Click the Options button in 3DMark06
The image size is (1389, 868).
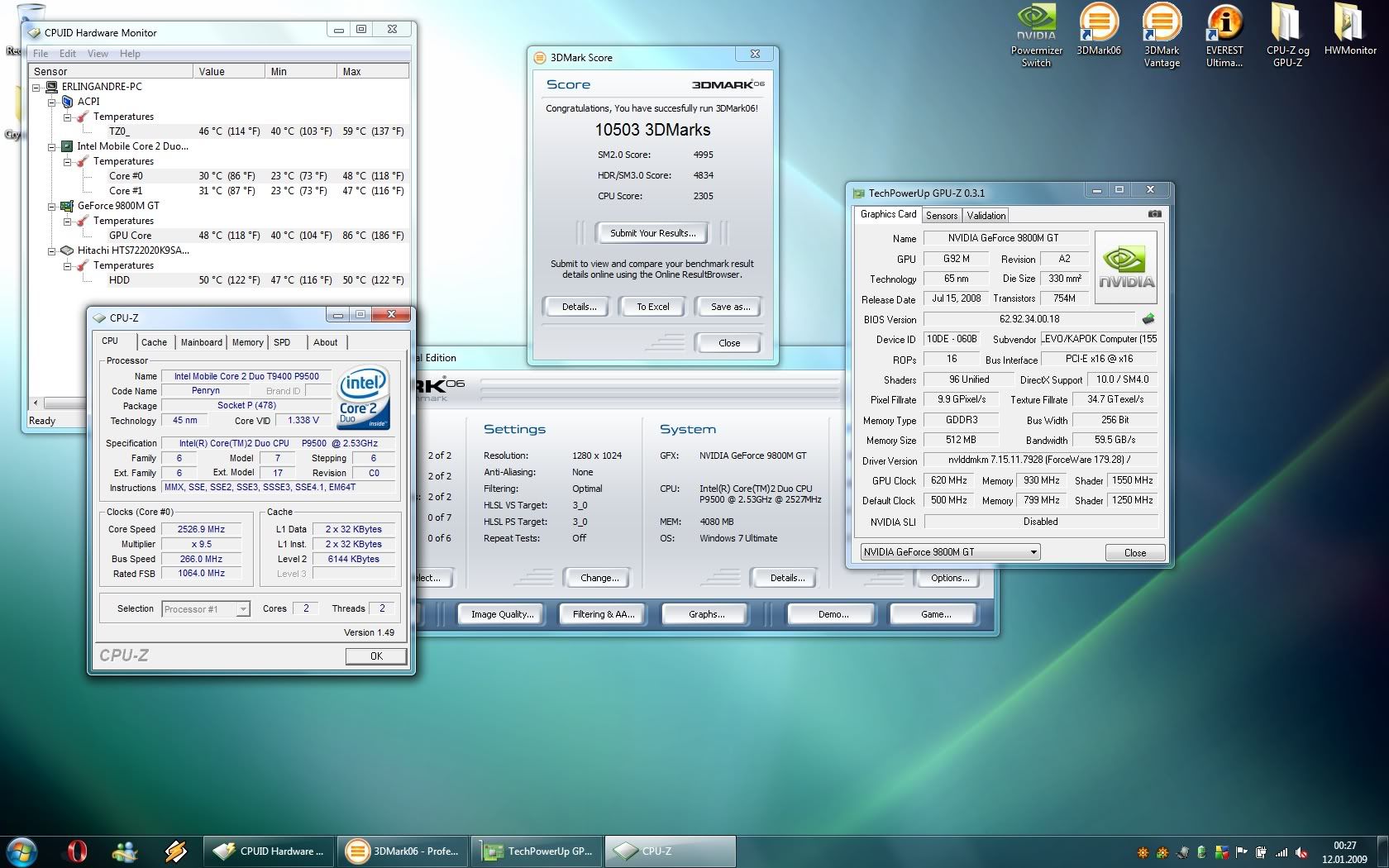click(x=950, y=578)
